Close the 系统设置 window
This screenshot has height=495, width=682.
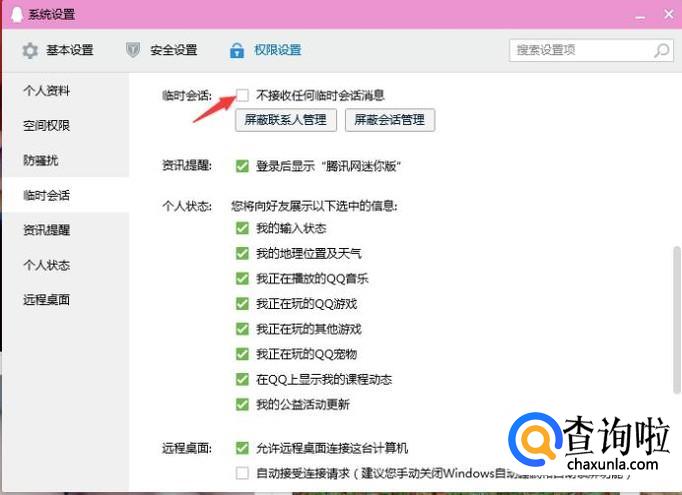[x=669, y=14]
